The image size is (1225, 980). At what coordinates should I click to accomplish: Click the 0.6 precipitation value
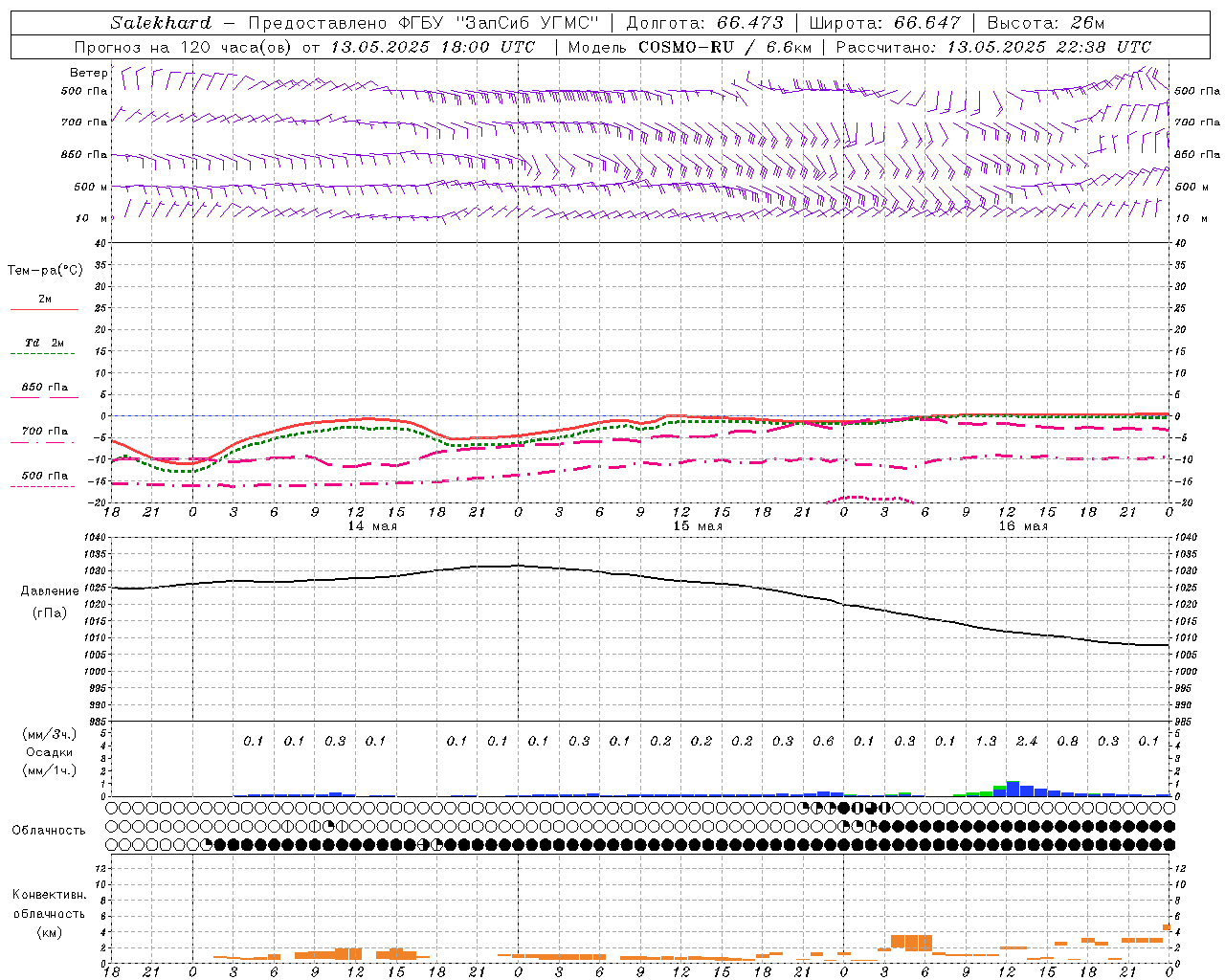[x=823, y=741]
